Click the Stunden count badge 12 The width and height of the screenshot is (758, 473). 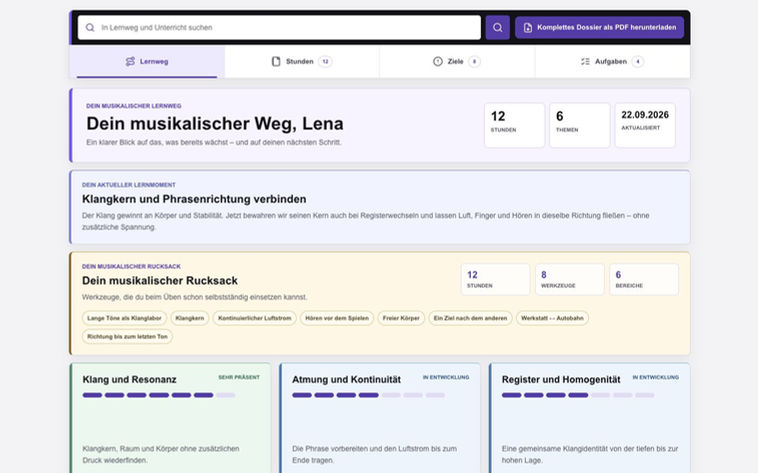tap(325, 61)
